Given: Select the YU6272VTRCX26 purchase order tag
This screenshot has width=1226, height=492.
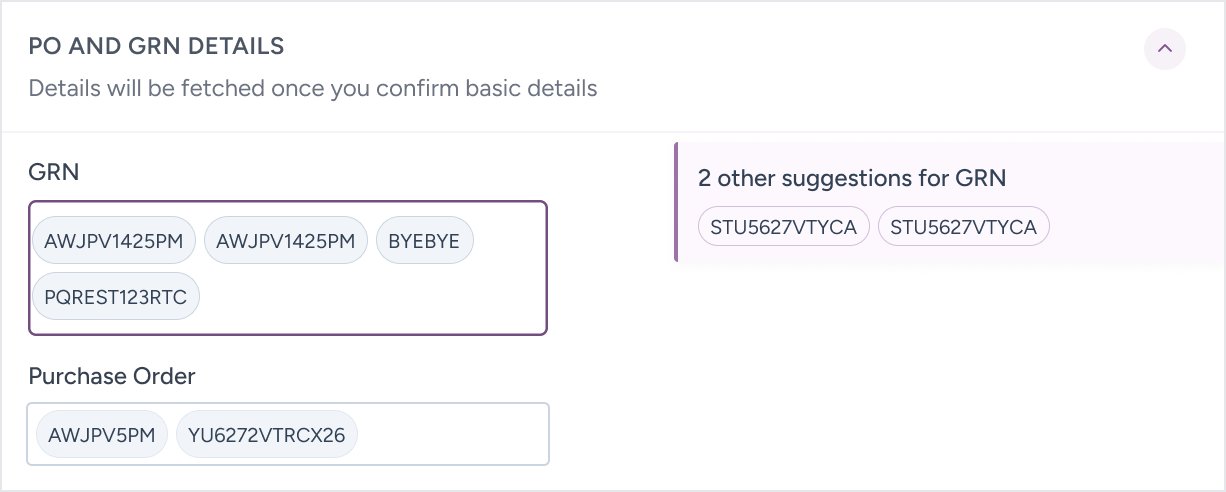Looking at the screenshot, I should pyautogui.click(x=266, y=436).
